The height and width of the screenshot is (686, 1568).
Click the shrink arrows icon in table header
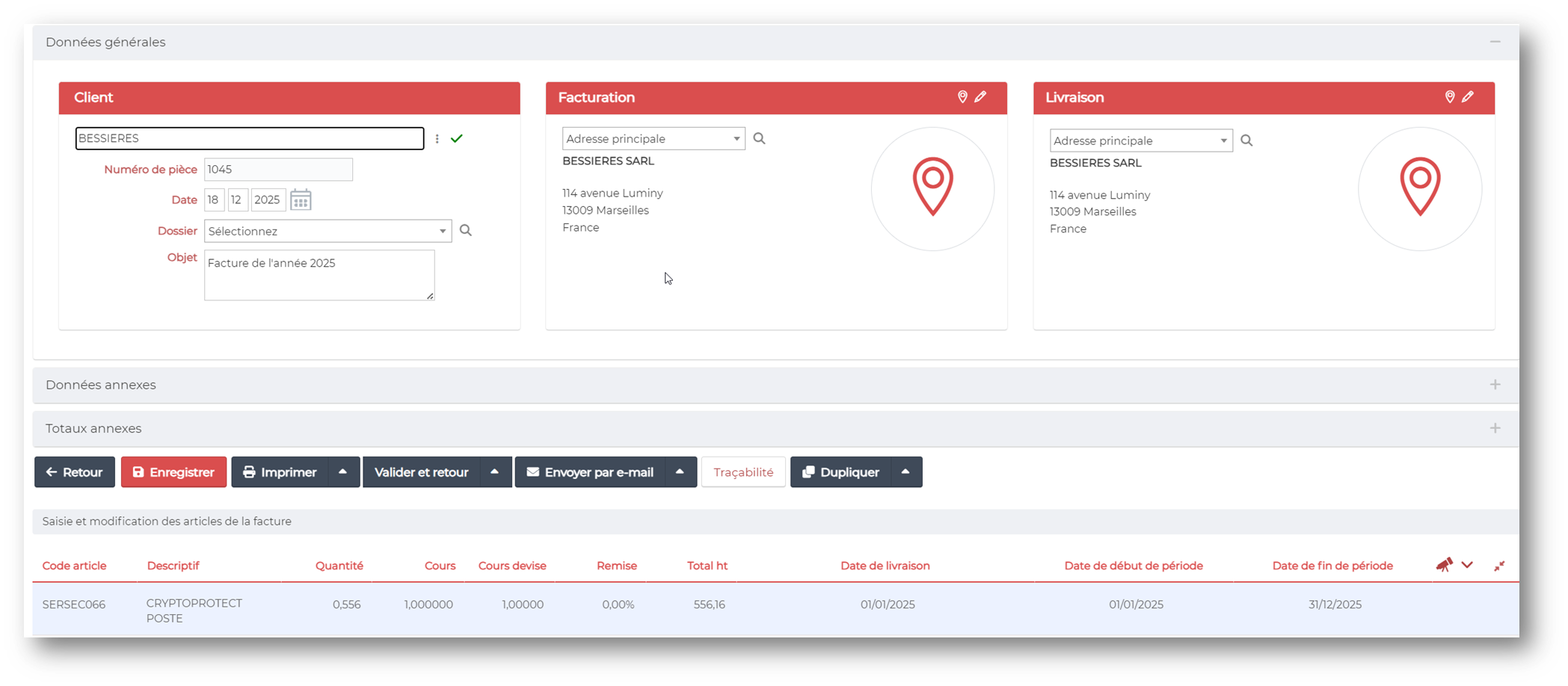[x=1499, y=566]
